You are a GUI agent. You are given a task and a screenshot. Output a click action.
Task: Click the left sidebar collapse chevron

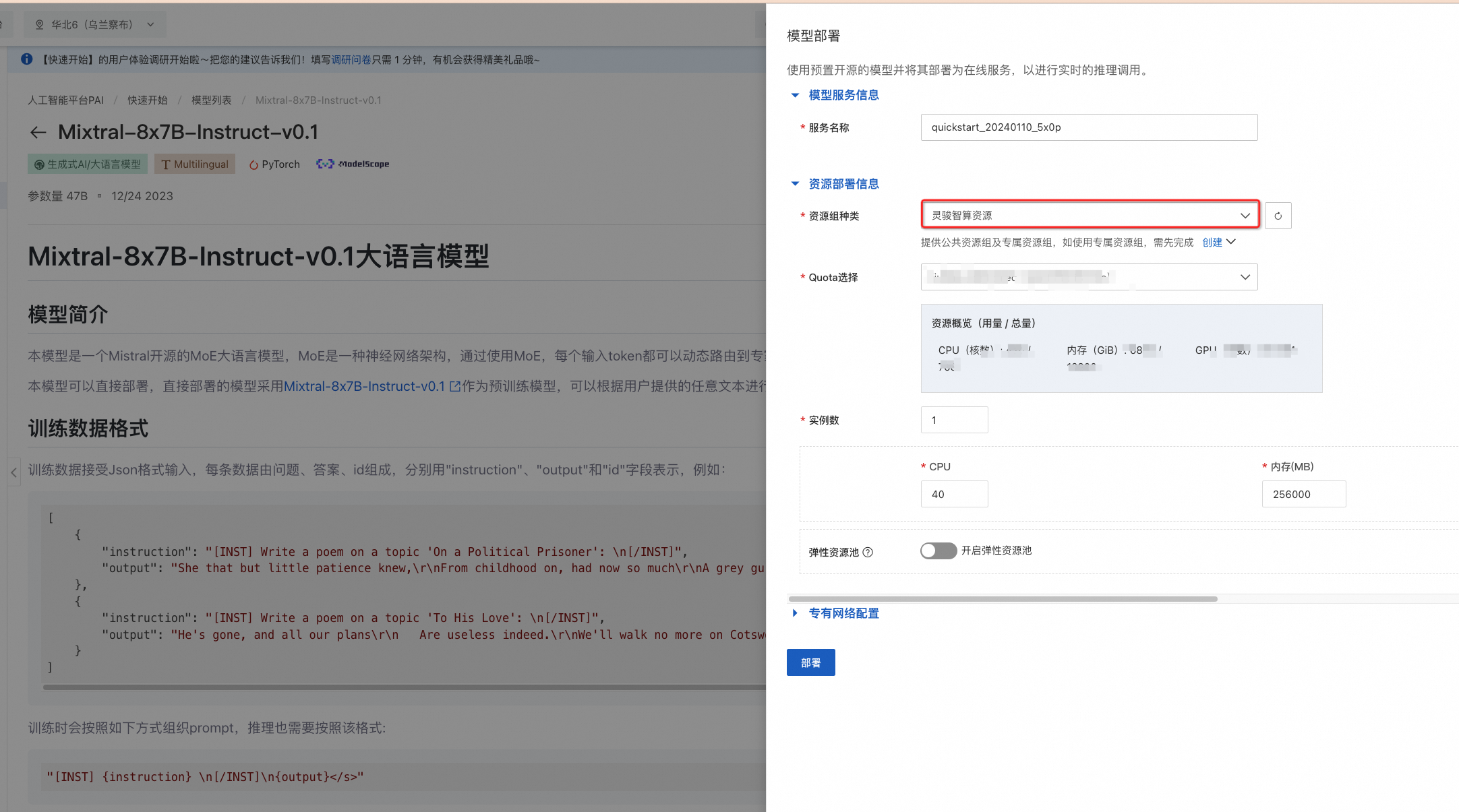[x=13, y=472]
